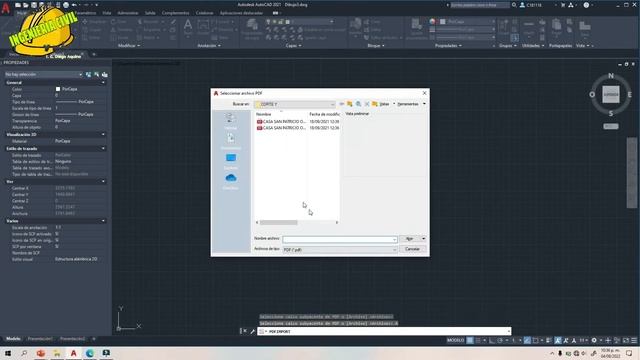The height and width of the screenshot is (360, 640).
Task: Click the large Text 'A' tool in Anotación panel
Action: point(188,25)
